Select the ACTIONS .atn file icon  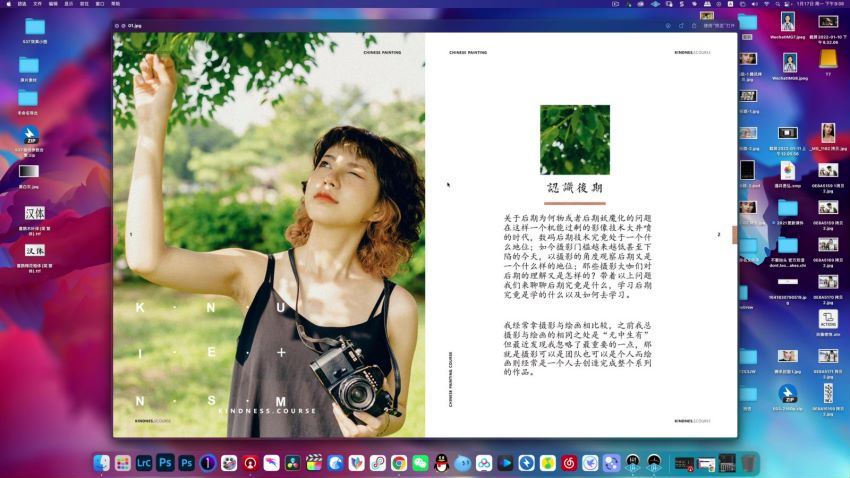[828, 319]
